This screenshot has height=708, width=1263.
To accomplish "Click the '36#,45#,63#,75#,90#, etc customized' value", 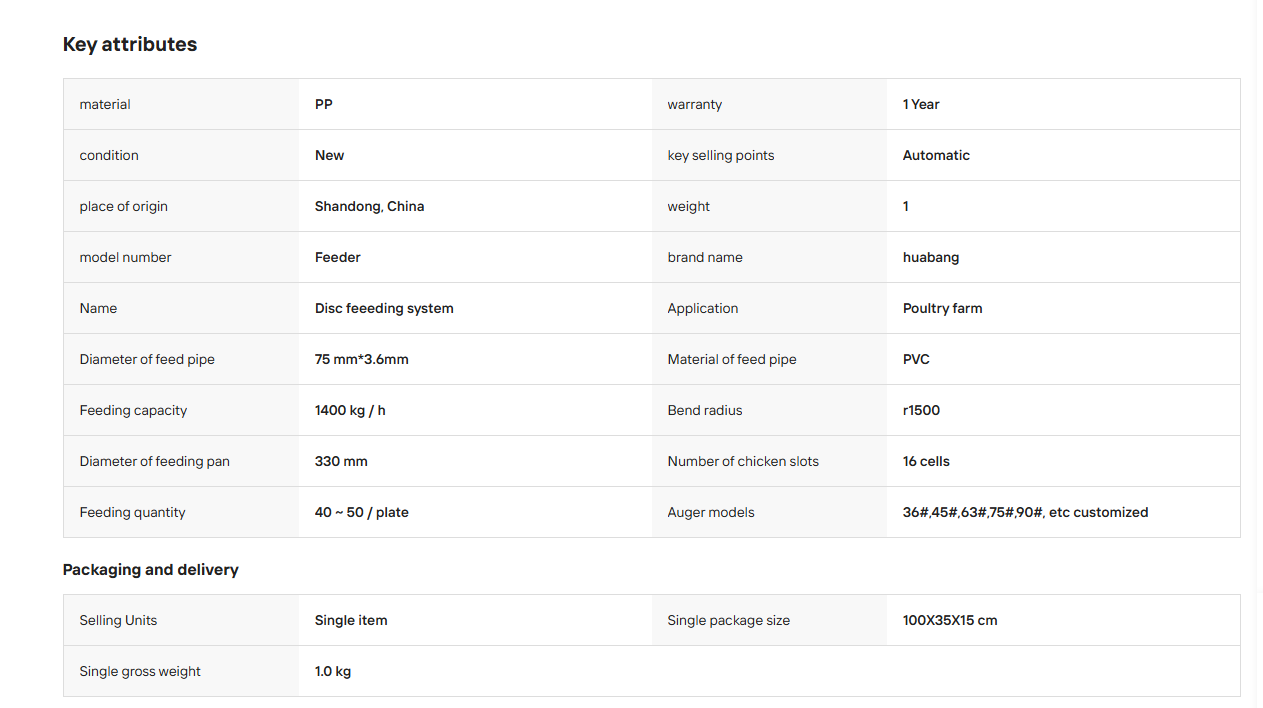I will 1025,512.
